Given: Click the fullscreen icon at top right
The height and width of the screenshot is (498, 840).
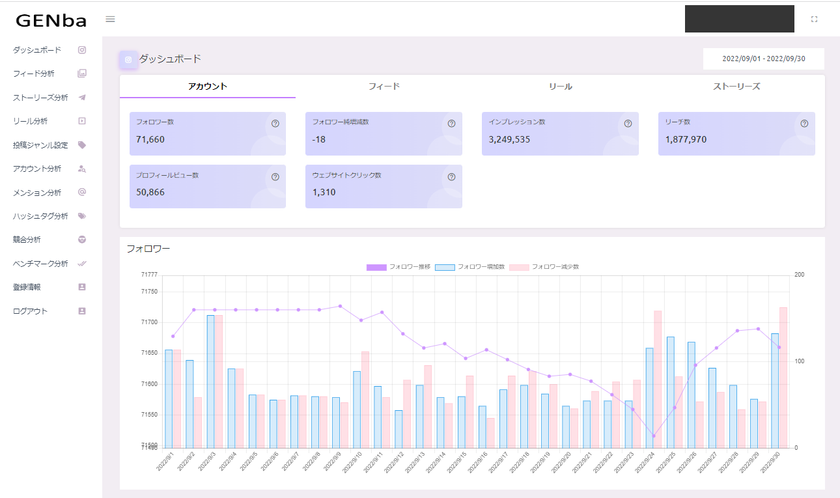Looking at the screenshot, I should coord(814,19).
